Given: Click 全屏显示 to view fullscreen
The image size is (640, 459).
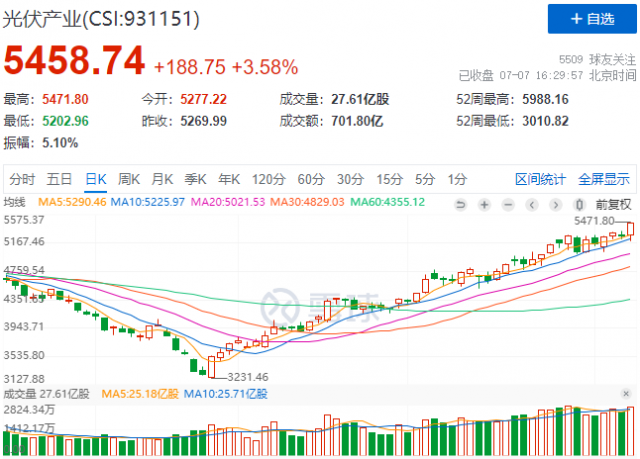Looking at the screenshot, I should (x=603, y=180).
